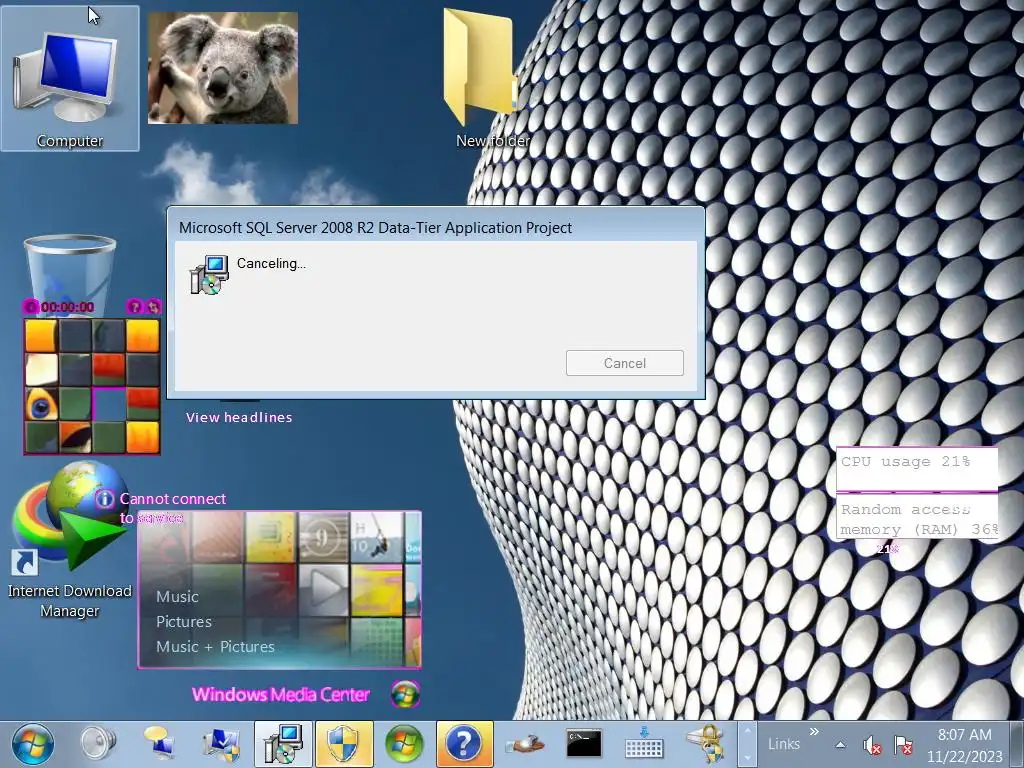Click the puzzle solve/shuffle icon
1024x768 pixels.
click(153, 306)
